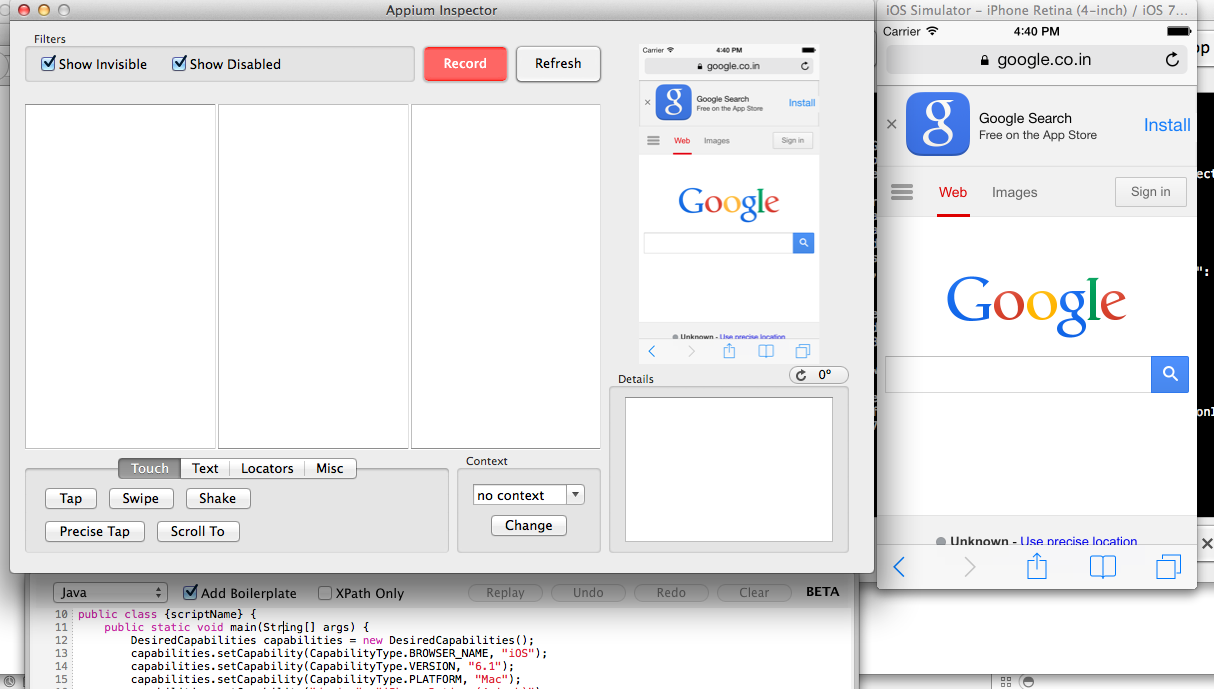
Task: Click the Swipe button
Action: (x=141, y=498)
